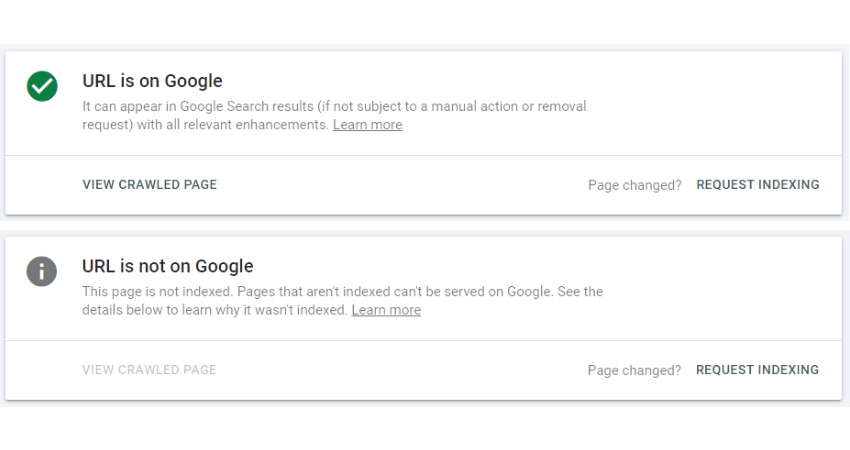Request indexing for the URL on Google
This screenshot has height=450, width=850.
pos(758,184)
